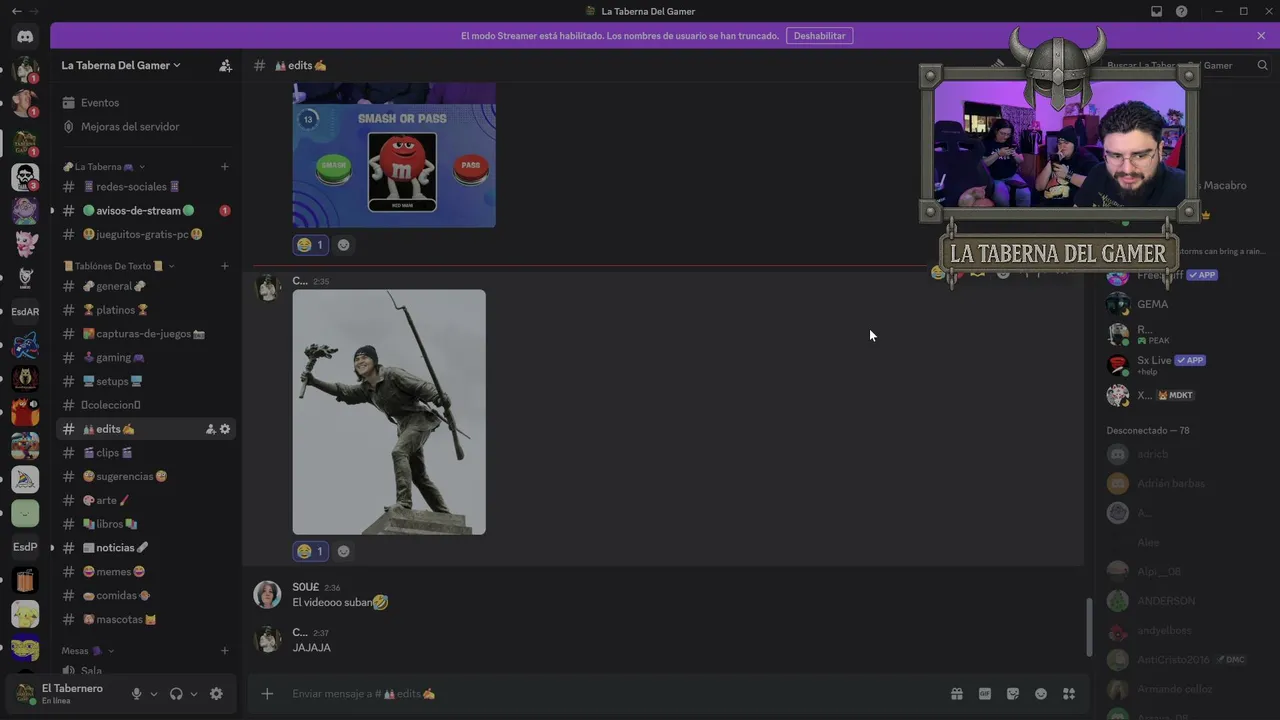Screen dimensions: 1280x720
Task: Open the noticias channel
Action: [x=146, y=548]
